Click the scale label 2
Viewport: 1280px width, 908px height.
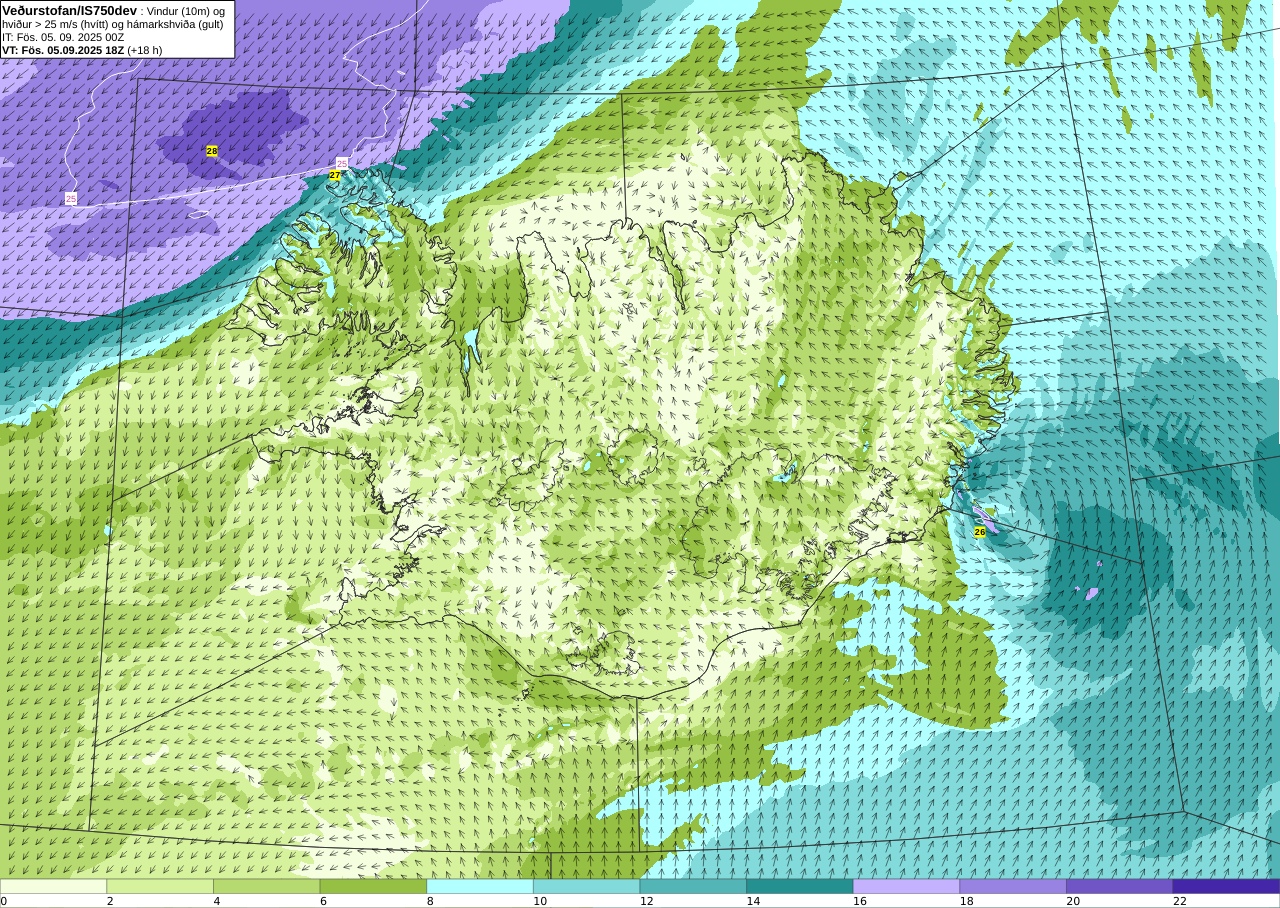[x=110, y=901]
